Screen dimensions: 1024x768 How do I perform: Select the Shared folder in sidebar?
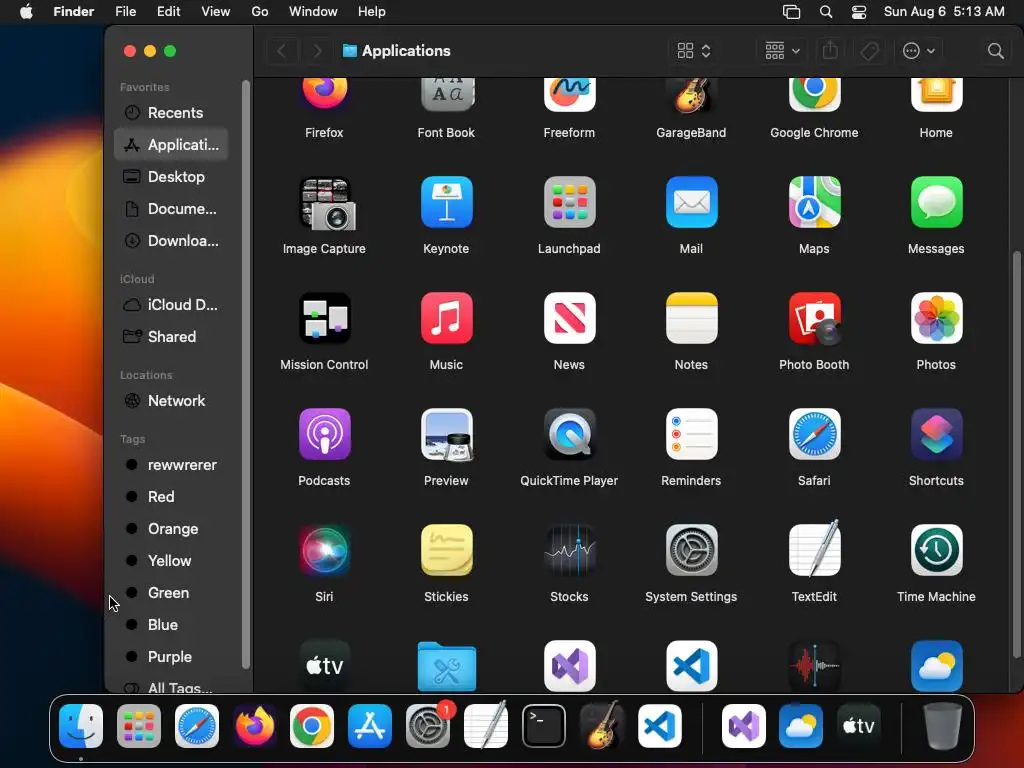(x=171, y=337)
